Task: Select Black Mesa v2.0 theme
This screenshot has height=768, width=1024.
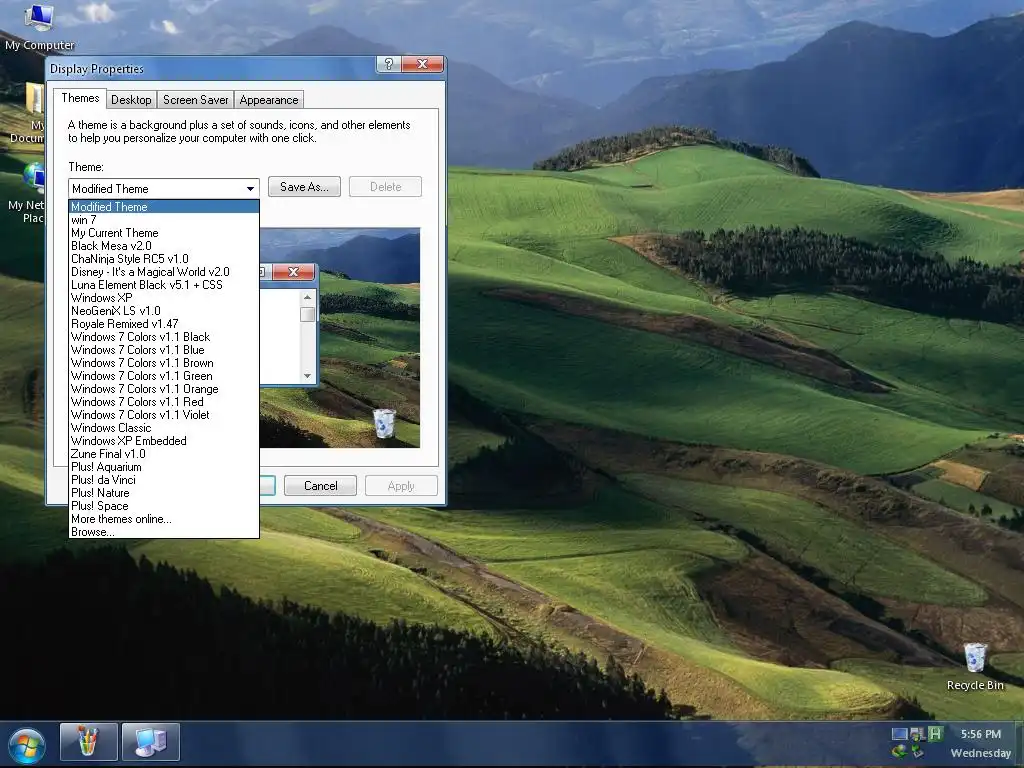Action: 164,246
